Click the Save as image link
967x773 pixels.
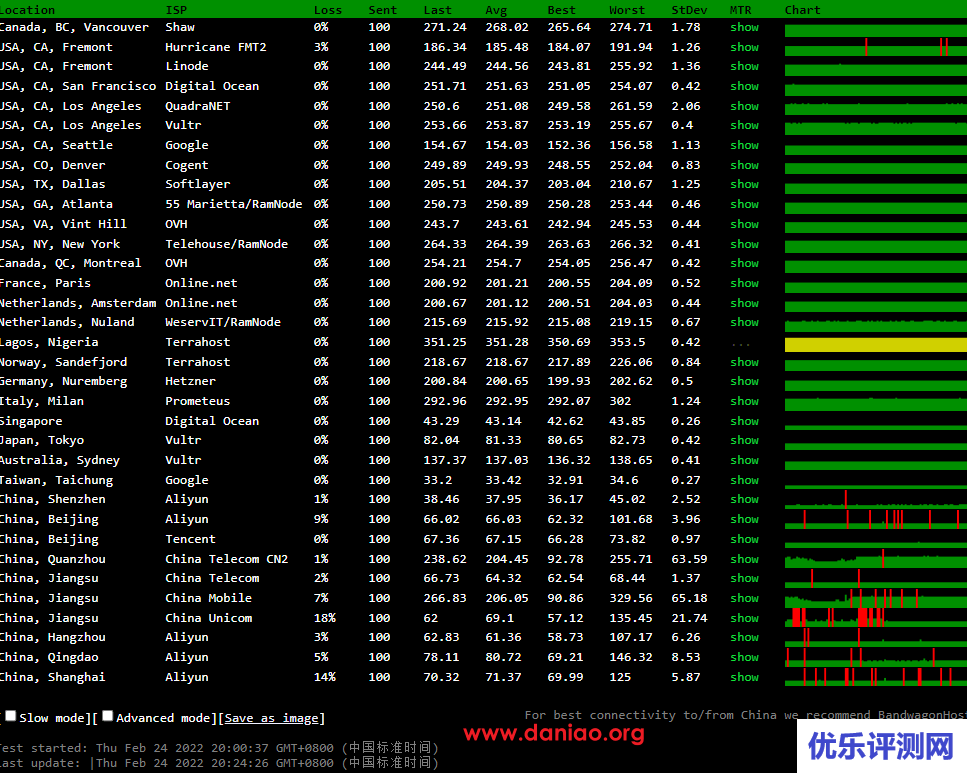pos(271,718)
